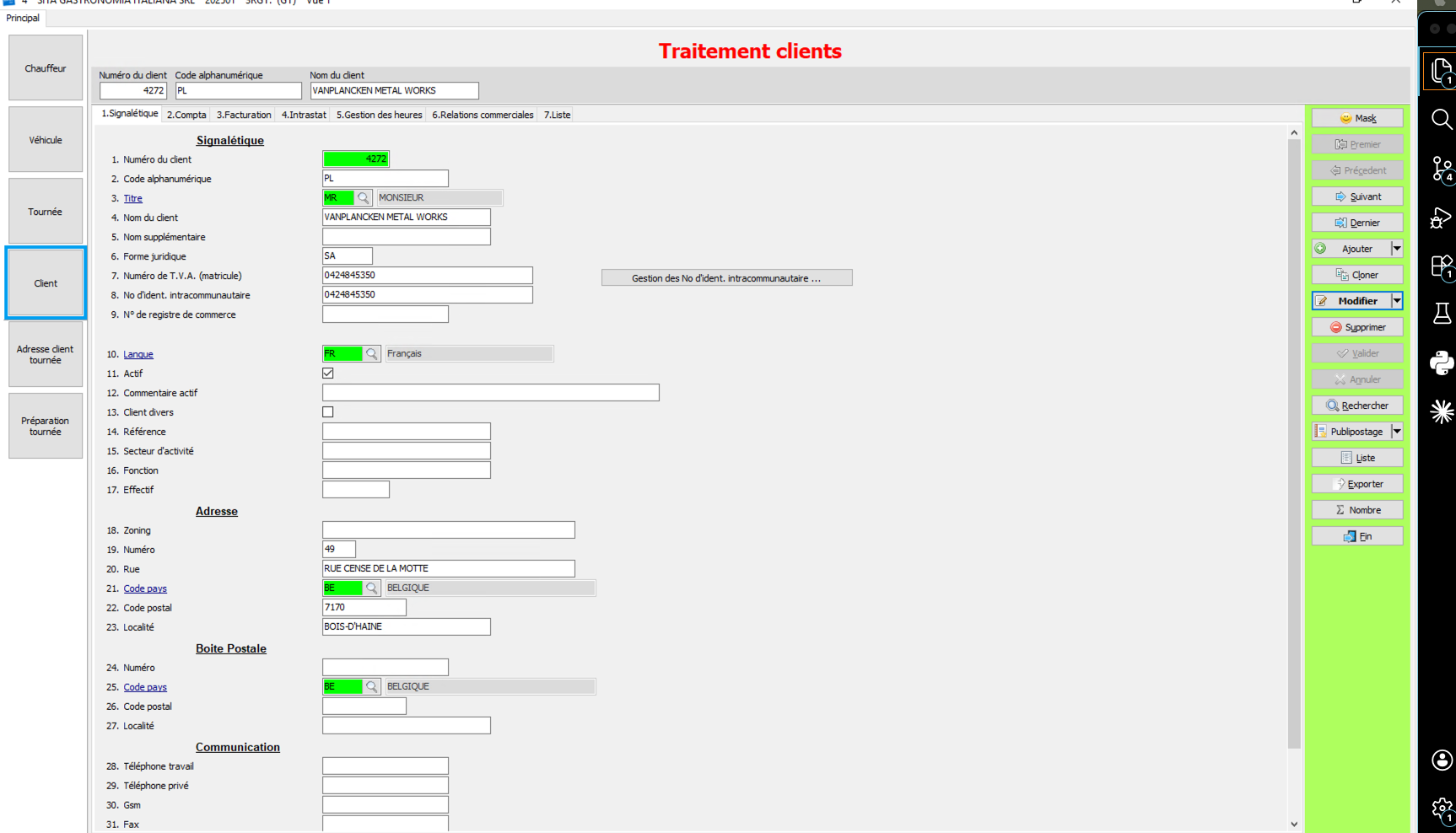Expand the Publipostage dropdown arrow
Viewport: 1456px width, 833px height.
tap(1397, 432)
